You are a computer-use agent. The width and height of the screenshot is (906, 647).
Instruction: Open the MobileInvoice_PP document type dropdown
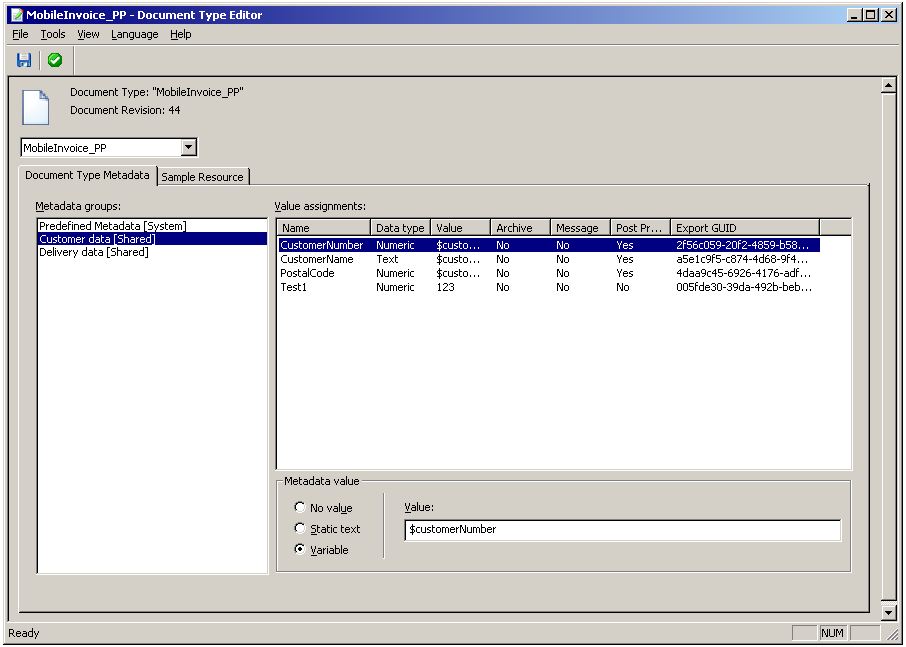pos(188,148)
